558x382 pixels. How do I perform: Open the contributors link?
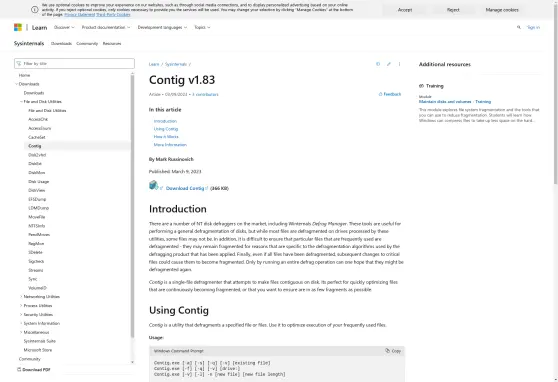(x=205, y=95)
